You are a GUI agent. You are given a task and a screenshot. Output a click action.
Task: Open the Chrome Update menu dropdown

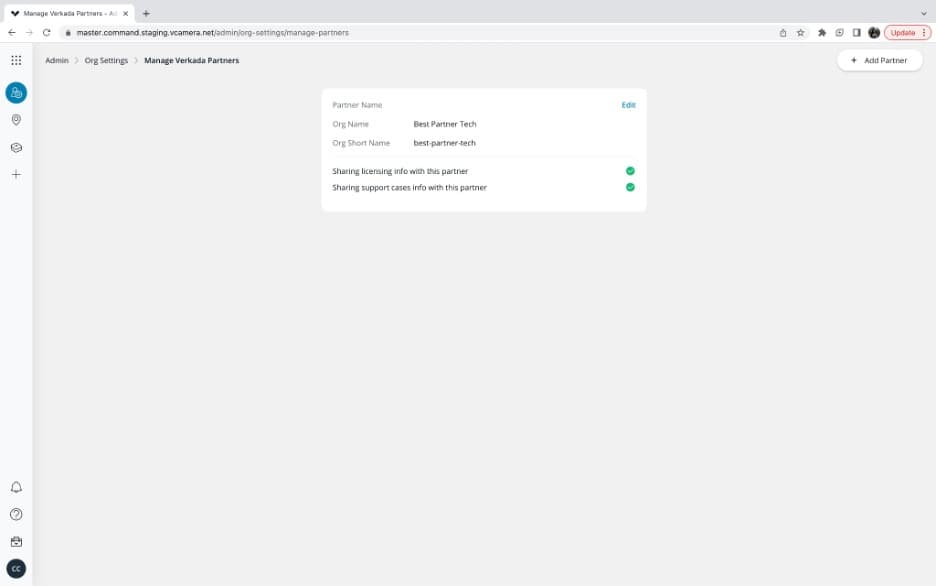(907, 33)
